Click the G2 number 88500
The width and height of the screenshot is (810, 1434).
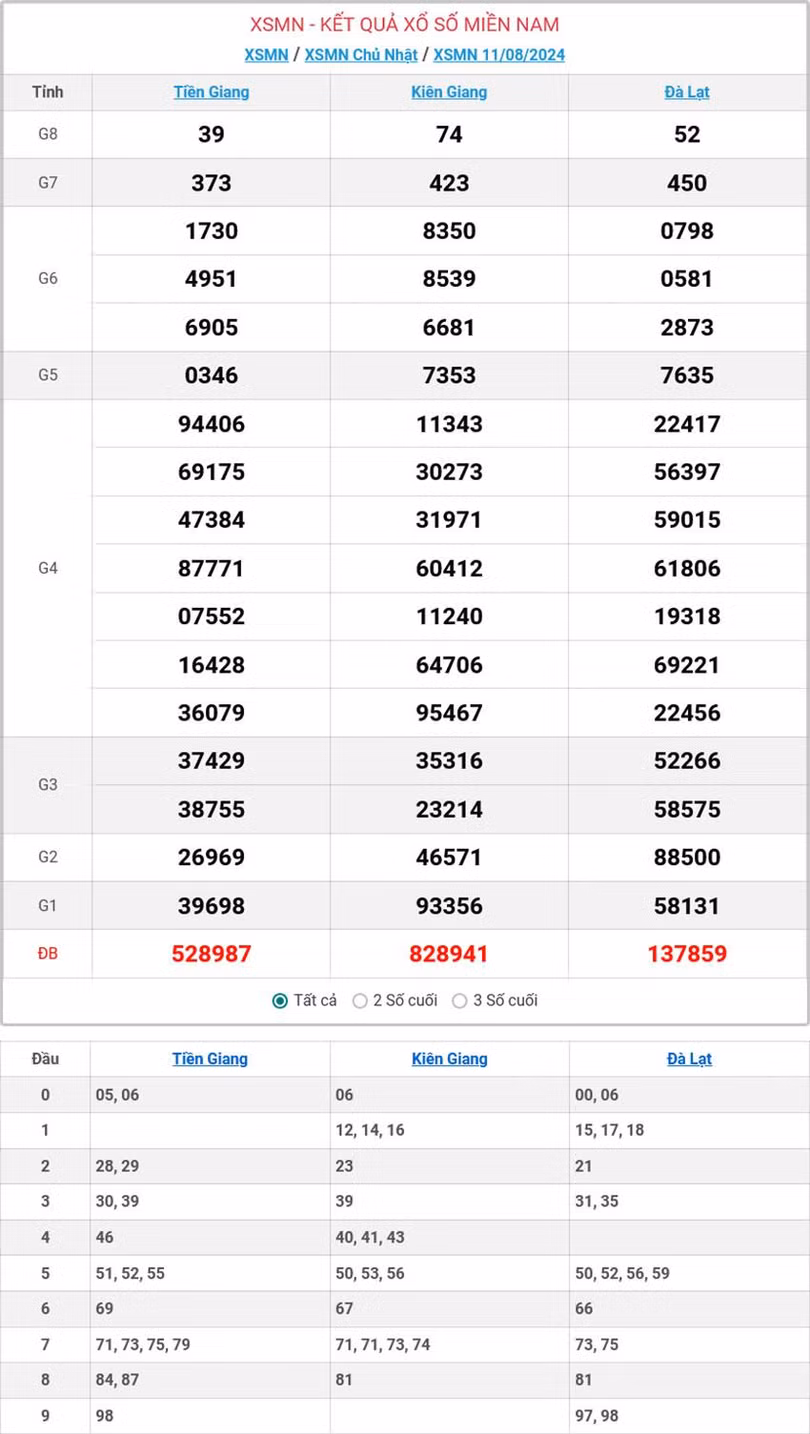tap(687, 858)
